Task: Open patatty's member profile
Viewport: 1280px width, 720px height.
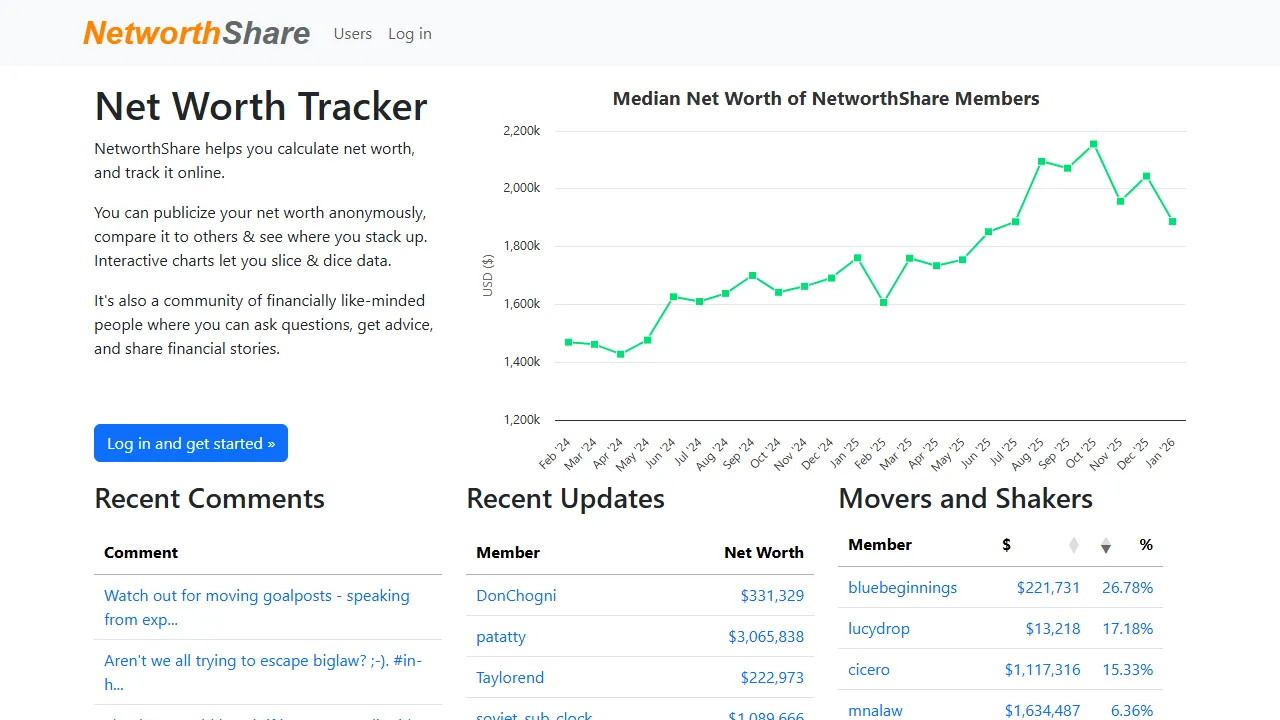Action: click(x=501, y=637)
